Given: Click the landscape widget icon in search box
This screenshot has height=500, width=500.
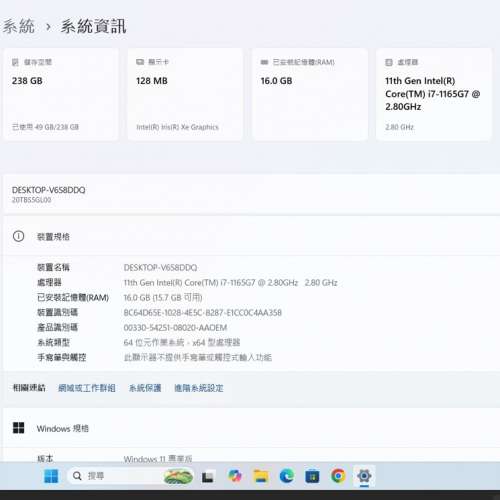Looking at the screenshot, I should pyautogui.click(x=178, y=476).
